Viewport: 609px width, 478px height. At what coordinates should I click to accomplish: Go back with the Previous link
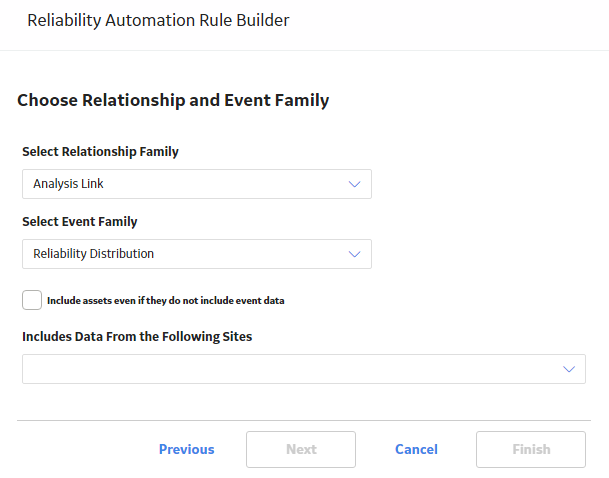[x=186, y=449]
